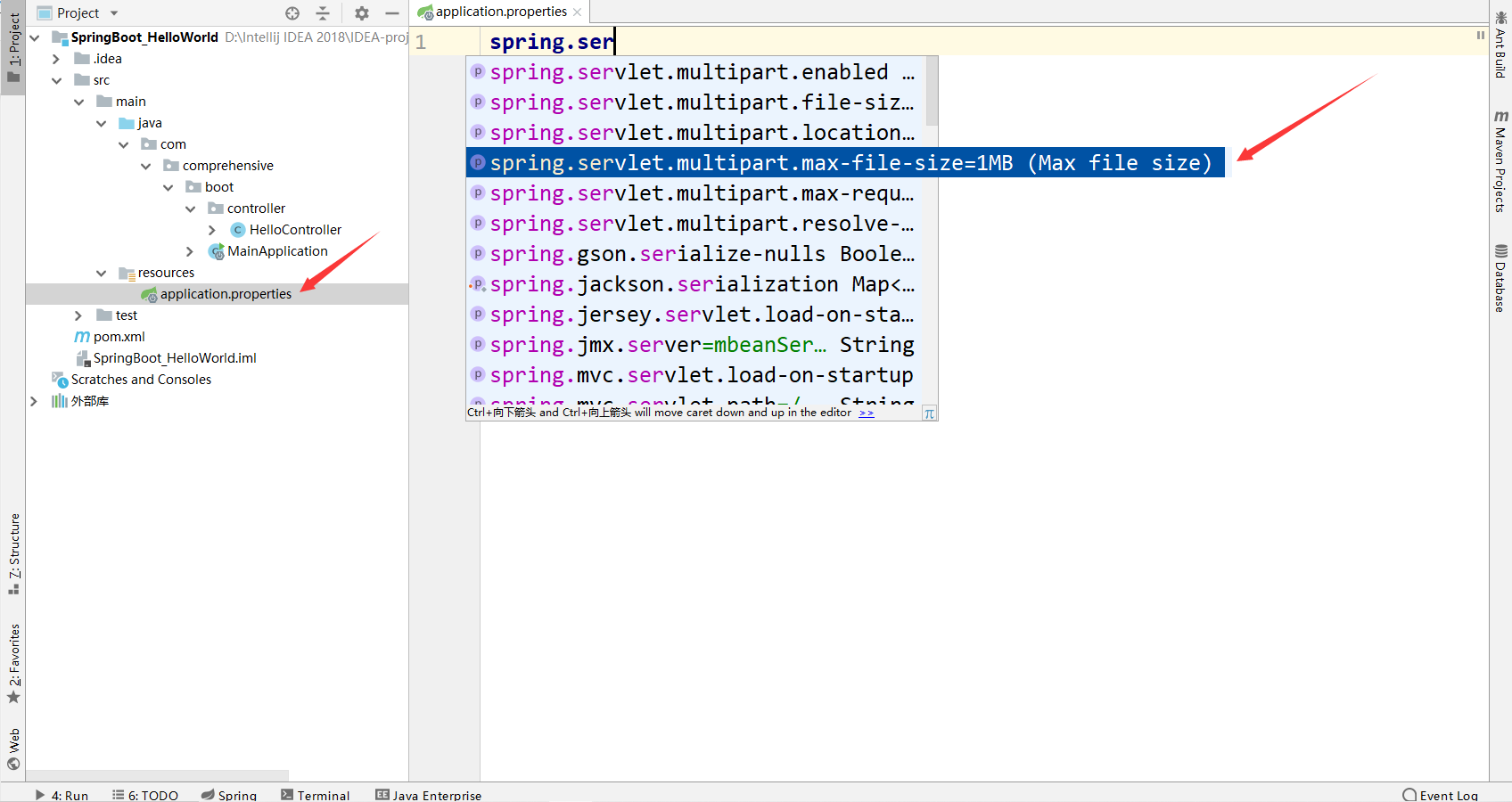
Task: Click line number 1 in the editor gutter
Action: [x=421, y=42]
